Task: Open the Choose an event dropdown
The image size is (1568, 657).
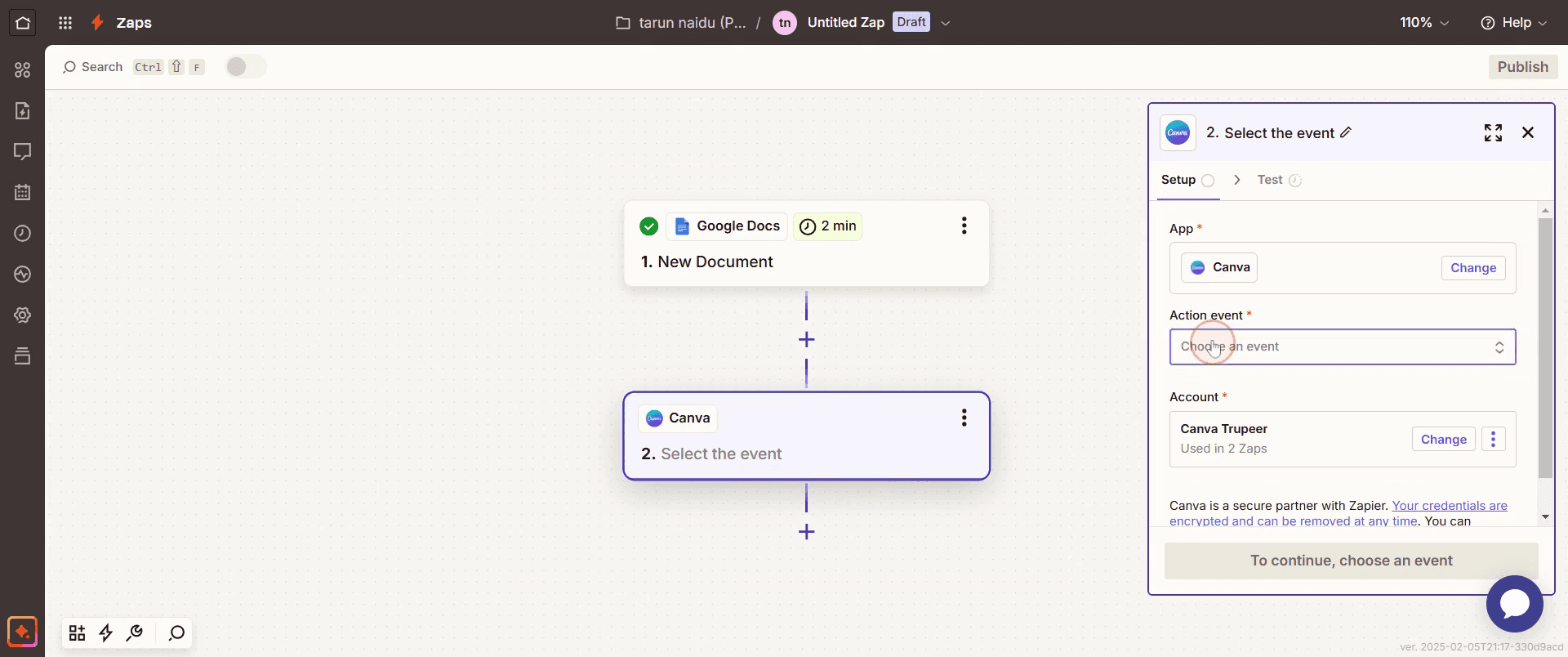Action: tap(1343, 346)
